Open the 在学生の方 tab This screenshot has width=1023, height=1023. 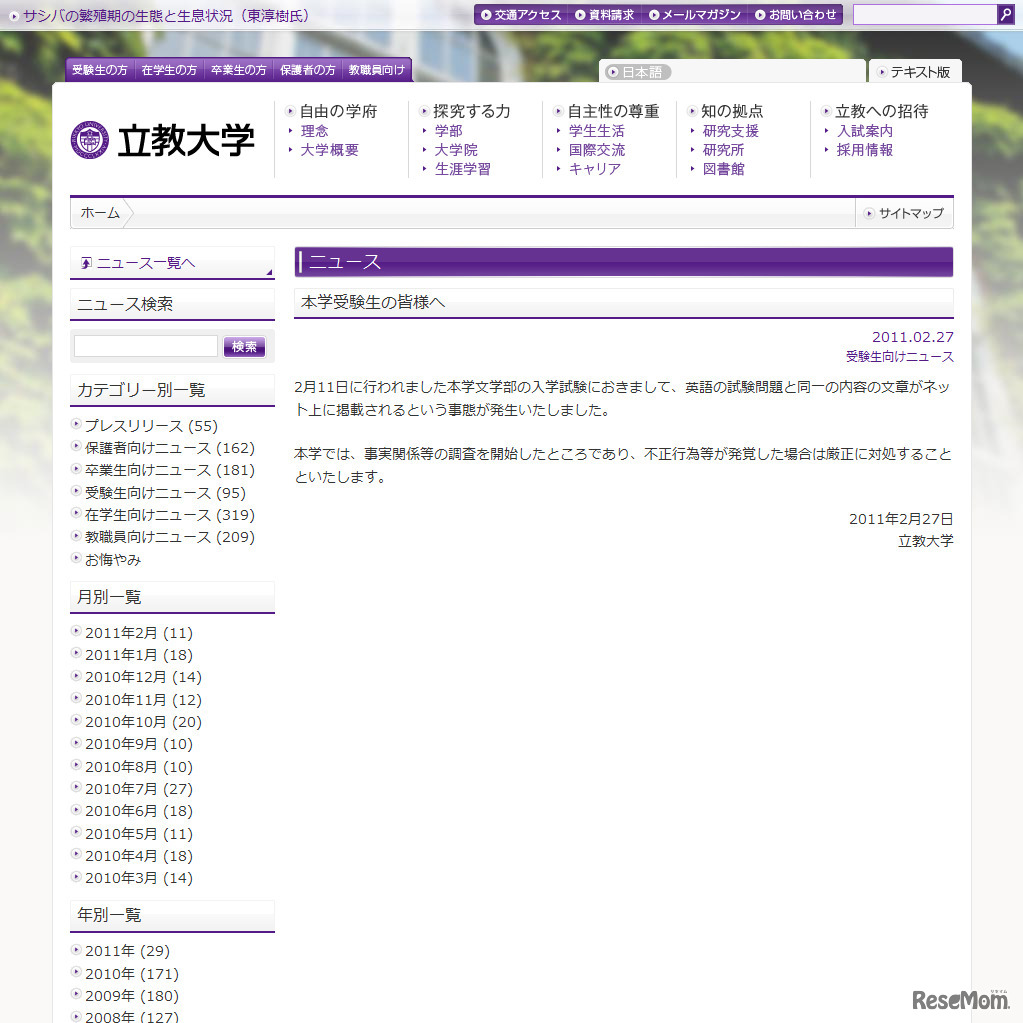point(169,70)
